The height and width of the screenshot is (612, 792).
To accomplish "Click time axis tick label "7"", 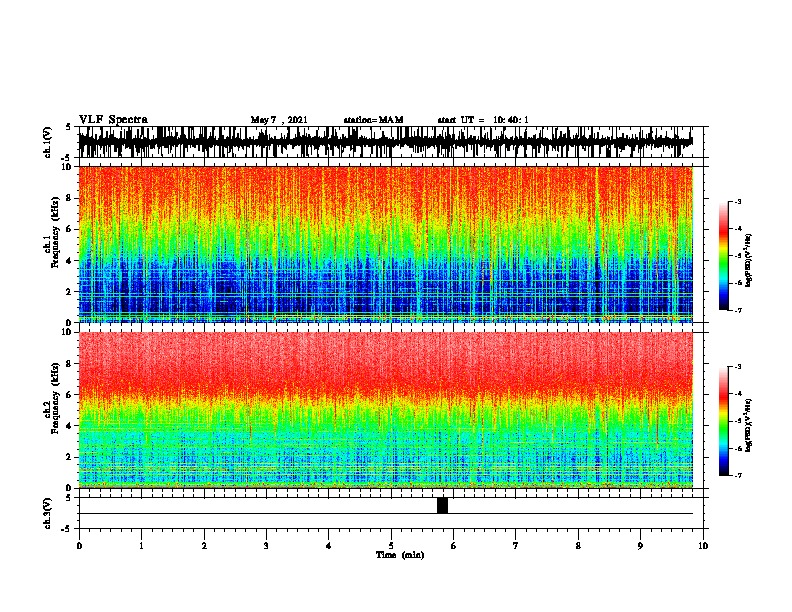I will pyautogui.click(x=516, y=545).
